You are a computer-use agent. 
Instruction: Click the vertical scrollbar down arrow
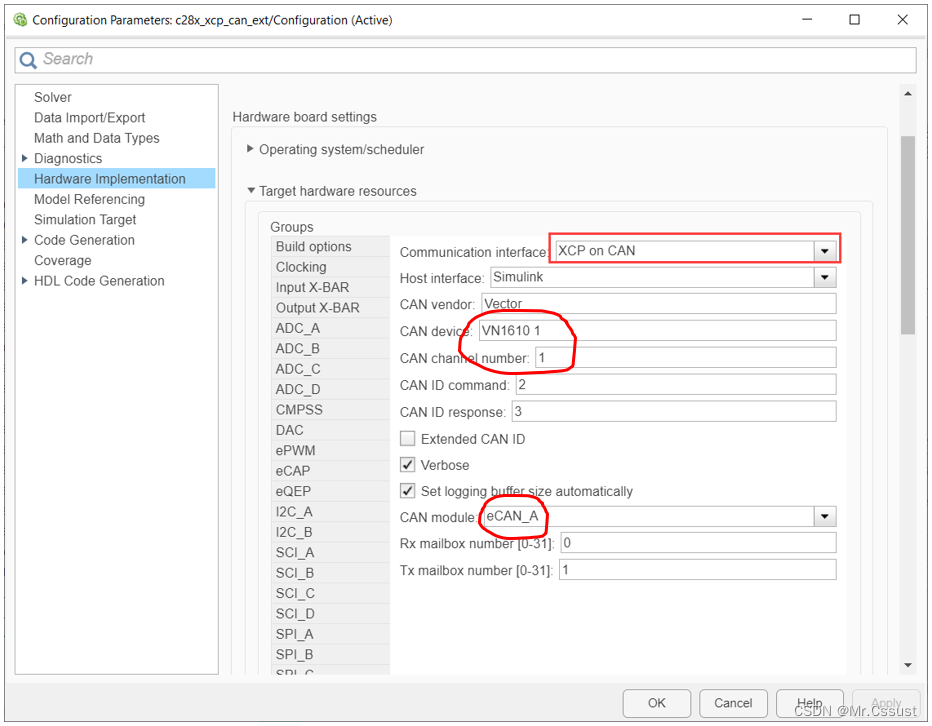tap(908, 665)
